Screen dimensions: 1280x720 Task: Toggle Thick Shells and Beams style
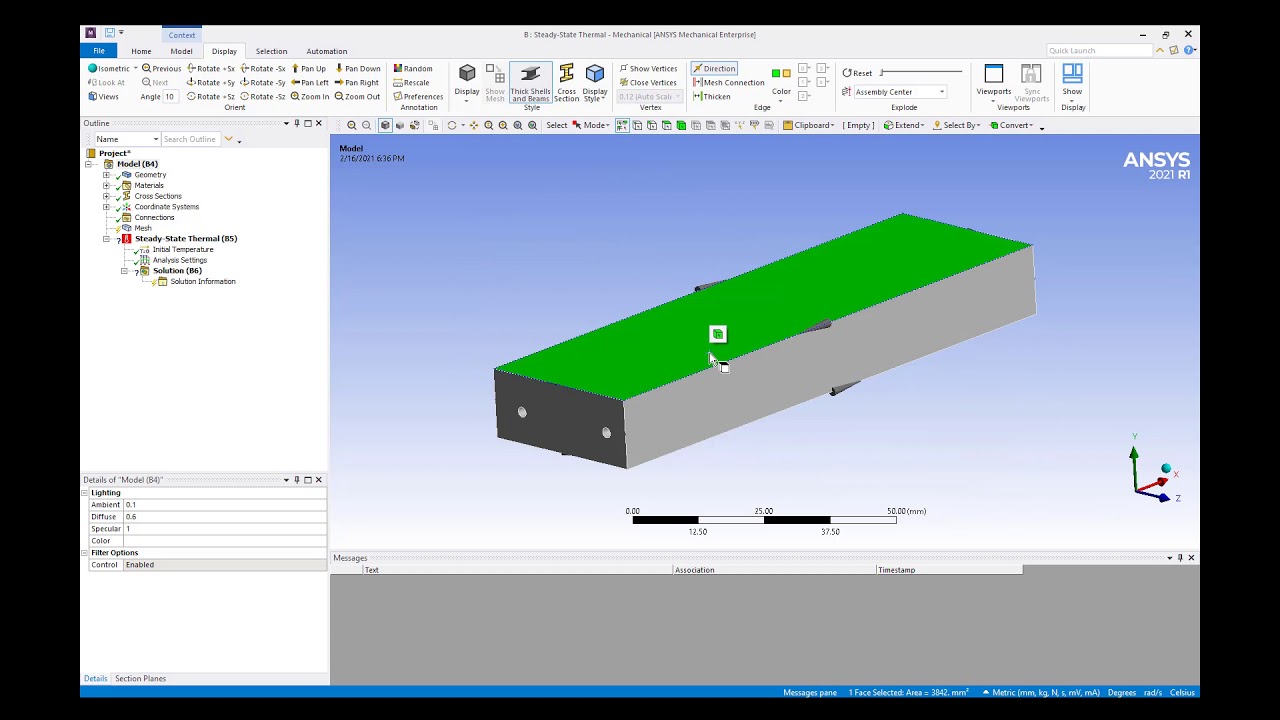click(x=530, y=83)
